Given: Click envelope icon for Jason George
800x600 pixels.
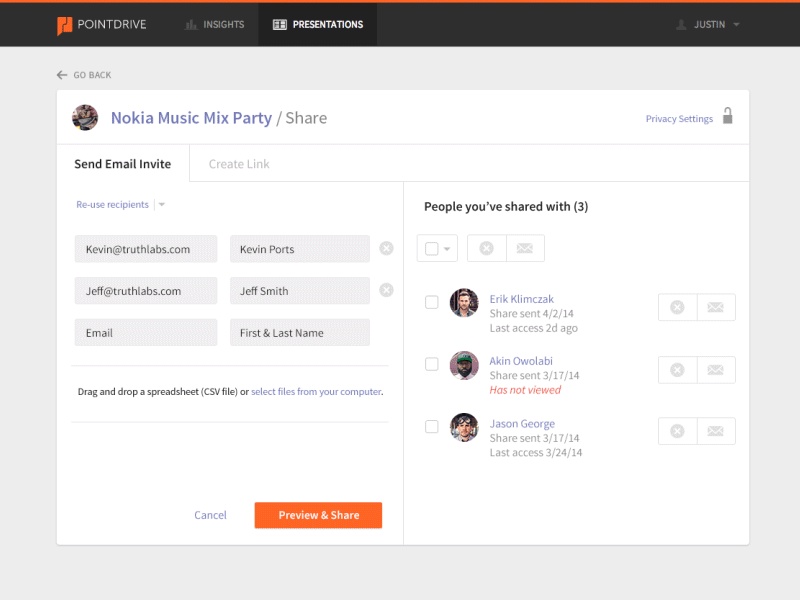Looking at the screenshot, I should (715, 432).
